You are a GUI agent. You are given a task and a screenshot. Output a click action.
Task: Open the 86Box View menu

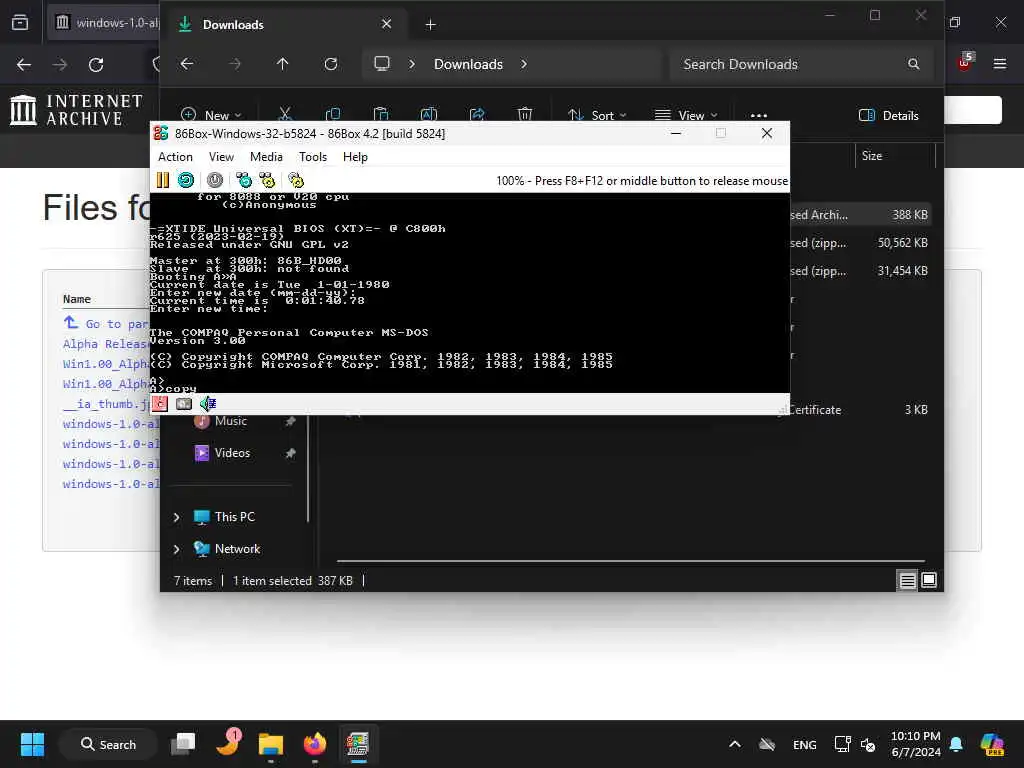point(221,157)
